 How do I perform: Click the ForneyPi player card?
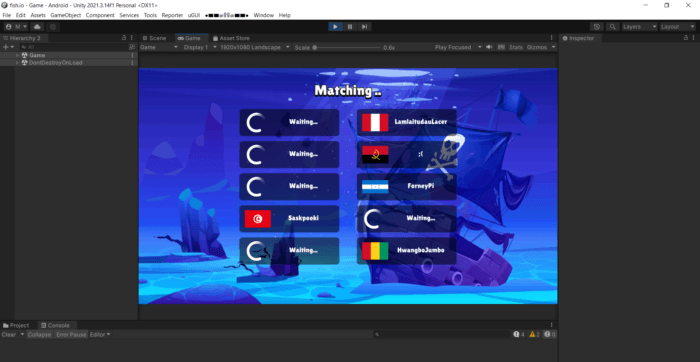[x=407, y=187]
